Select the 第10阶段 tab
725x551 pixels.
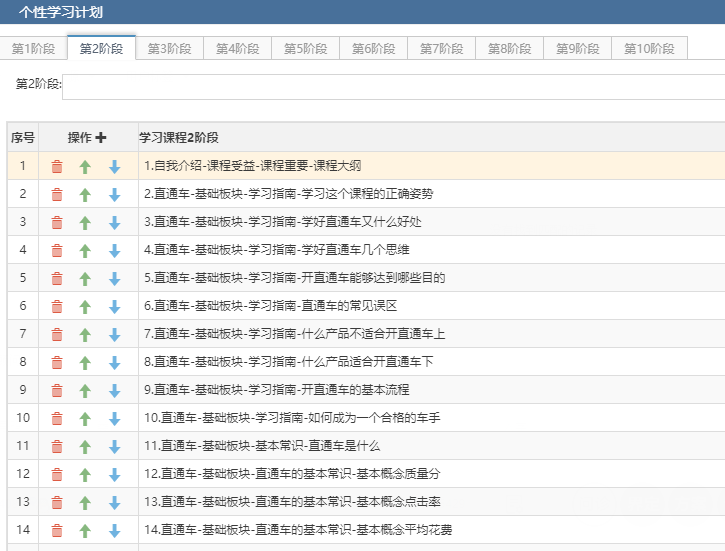(x=649, y=49)
